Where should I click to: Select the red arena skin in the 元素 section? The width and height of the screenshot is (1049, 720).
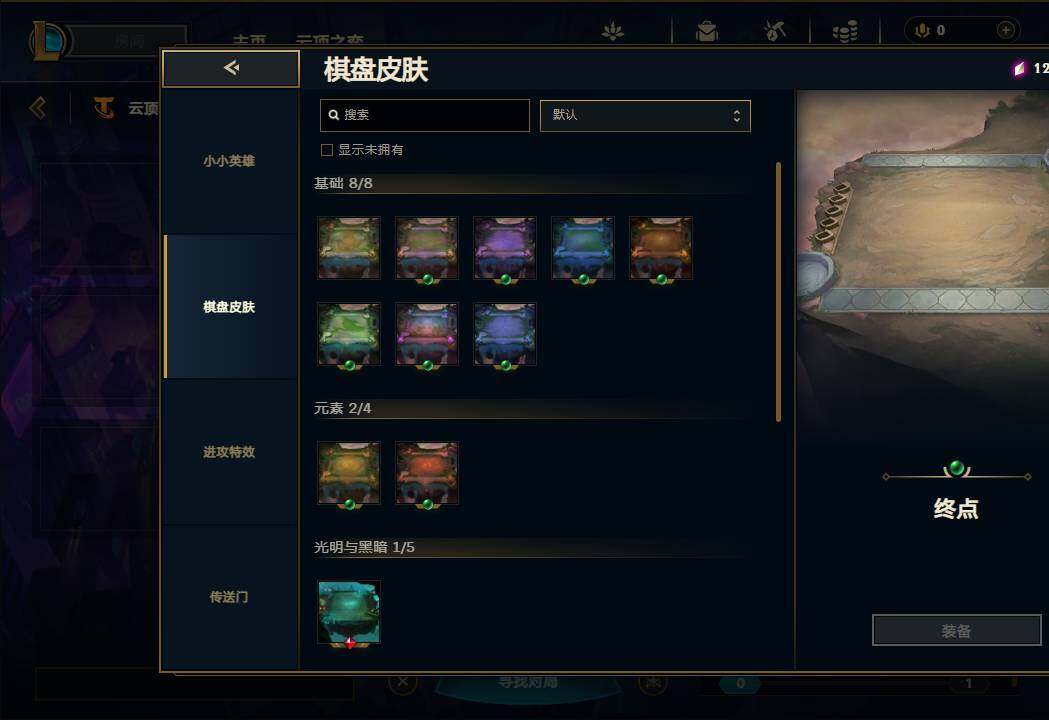tap(427, 473)
